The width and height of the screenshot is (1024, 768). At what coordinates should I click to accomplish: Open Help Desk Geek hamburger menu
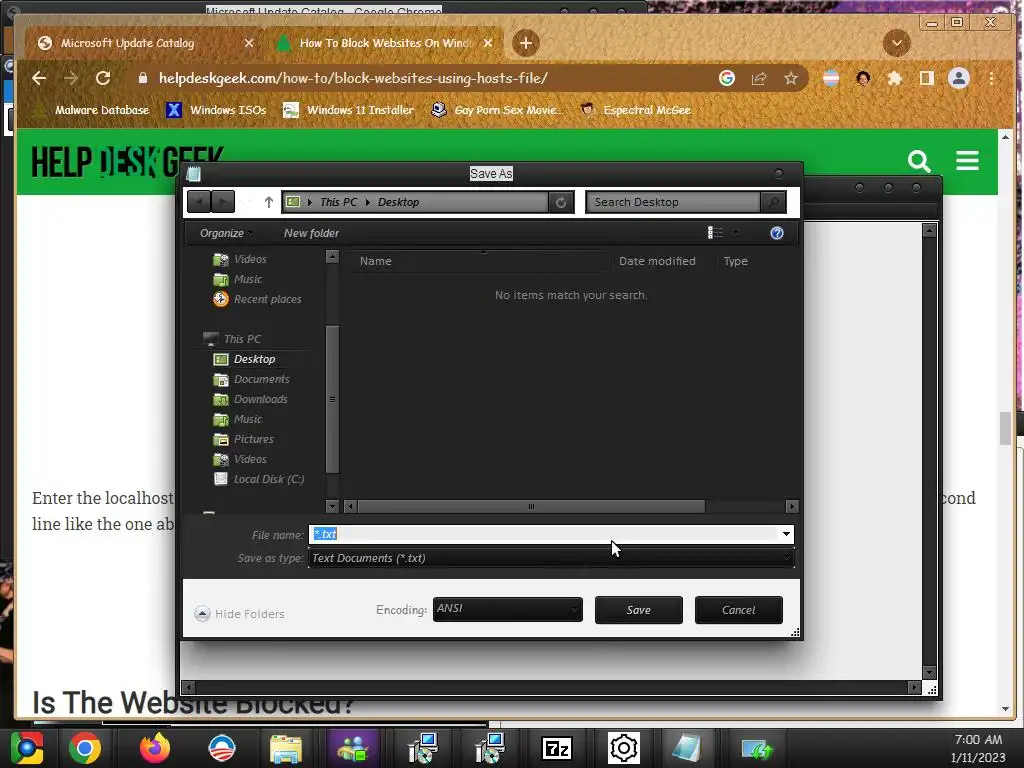[x=967, y=161]
